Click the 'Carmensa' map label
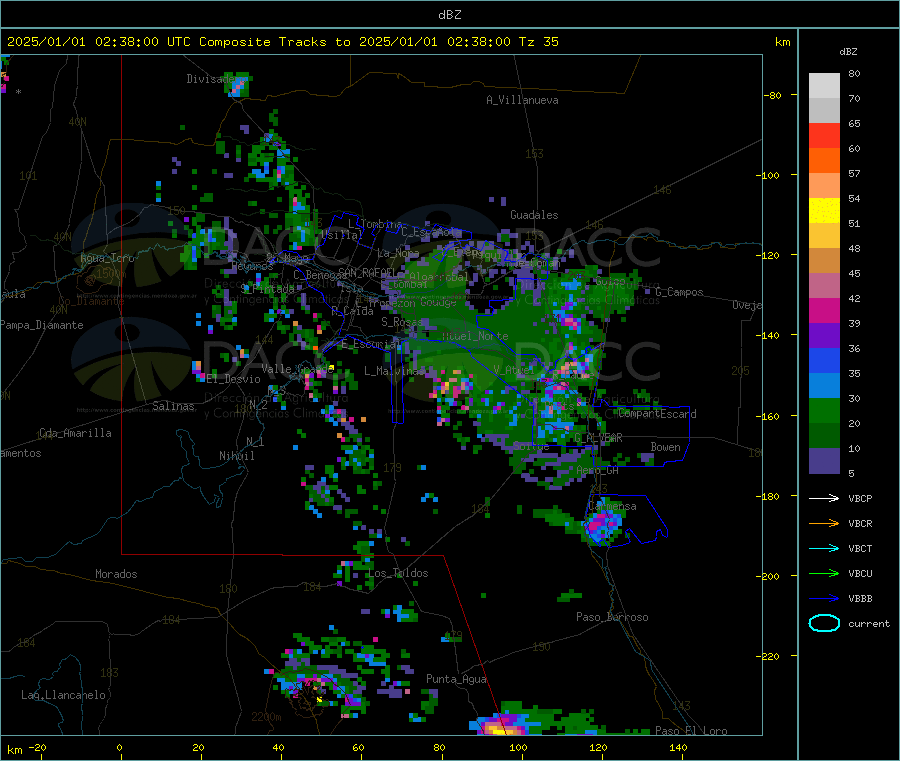The height and width of the screenshot is (761, 900). (612, 507)
